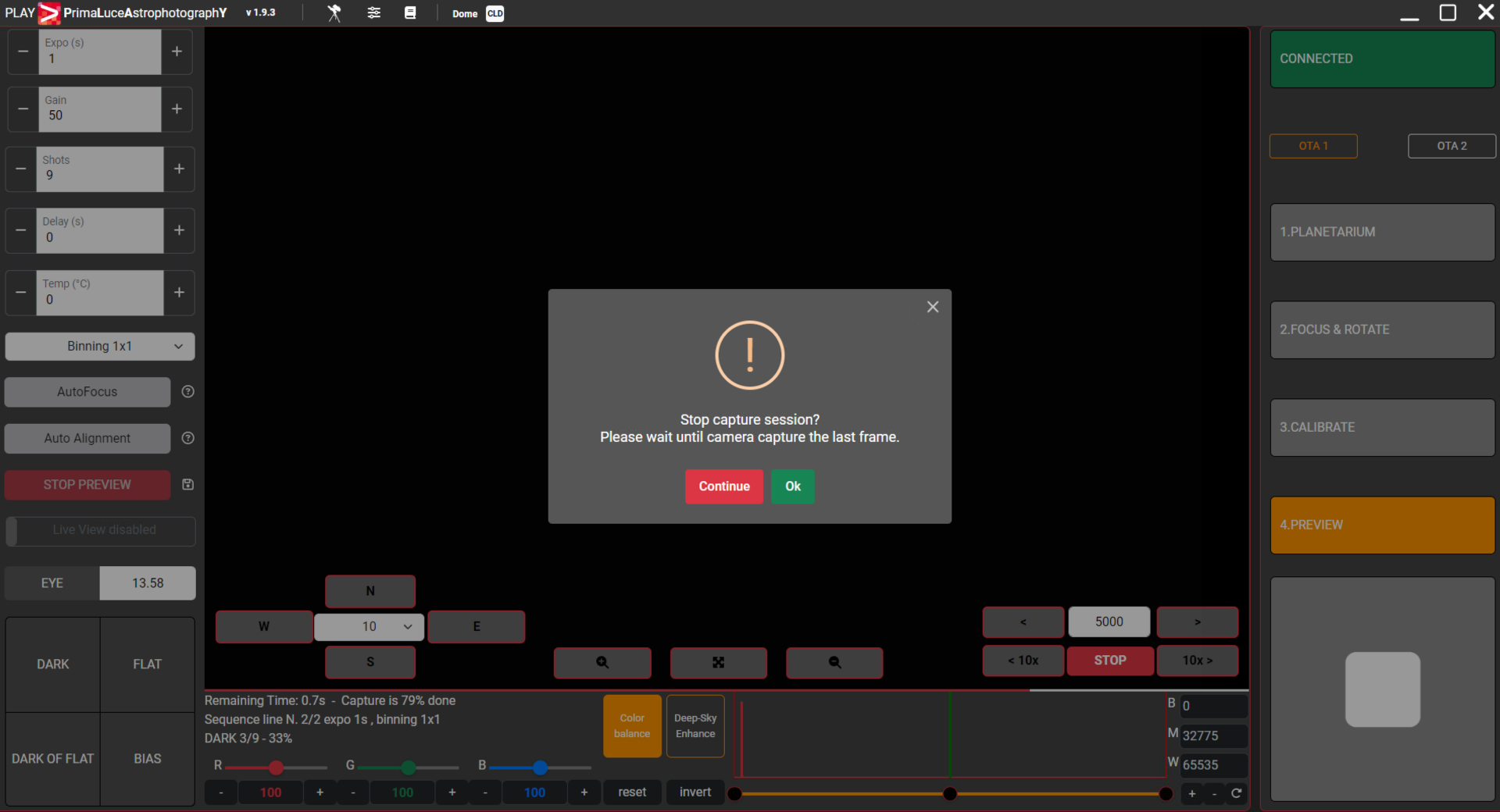Open the log book icon in top toolbar
The height and width of the screenshot is (812, 1500).
coord(410,13)
